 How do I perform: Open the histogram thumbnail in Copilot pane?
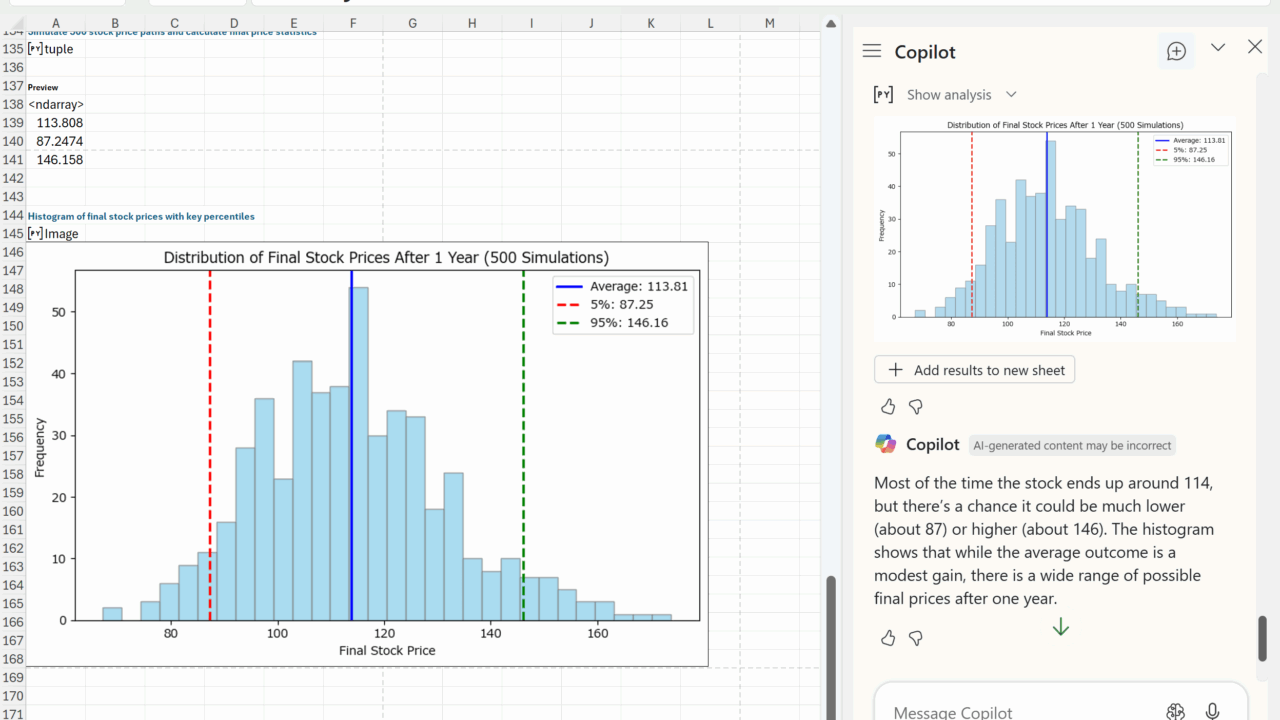(1054, 228)
